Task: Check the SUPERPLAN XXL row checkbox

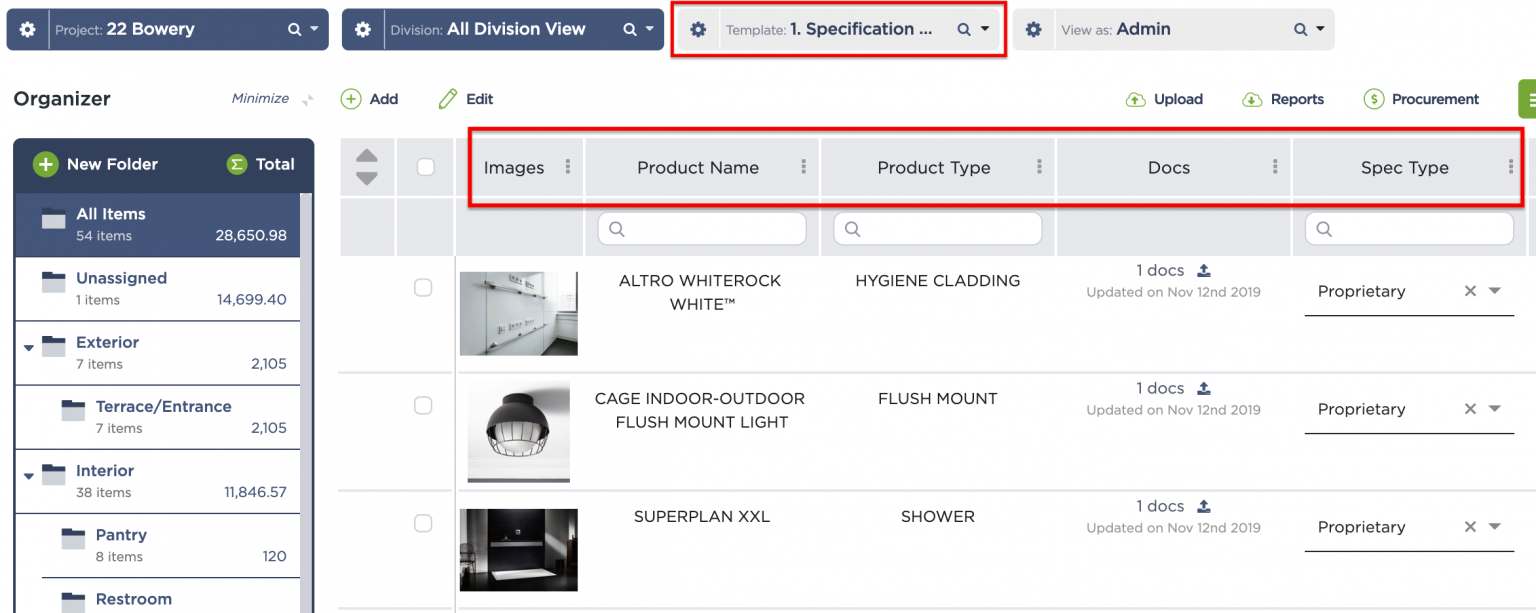Action: (423, 523)
